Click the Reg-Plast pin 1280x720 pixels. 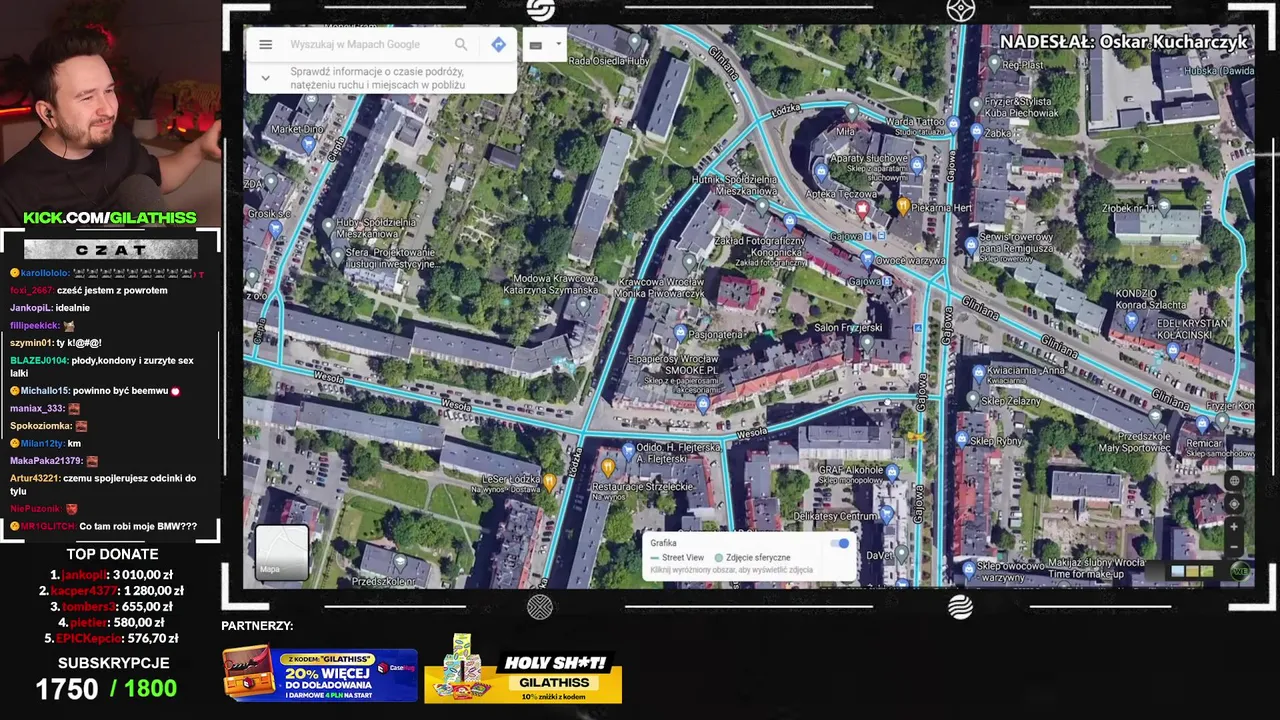coord(994,63)
